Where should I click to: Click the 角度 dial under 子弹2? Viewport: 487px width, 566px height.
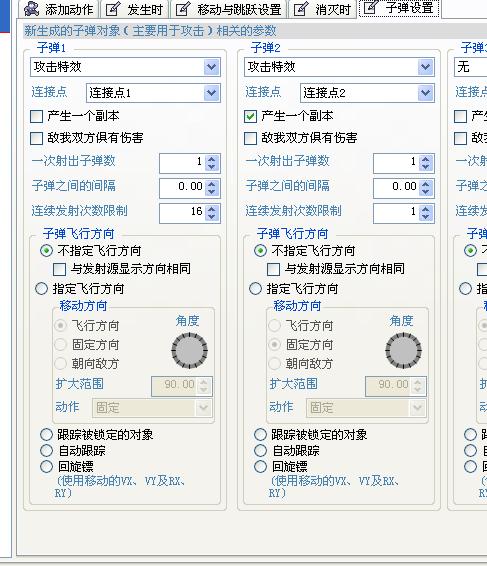(404, 351)
